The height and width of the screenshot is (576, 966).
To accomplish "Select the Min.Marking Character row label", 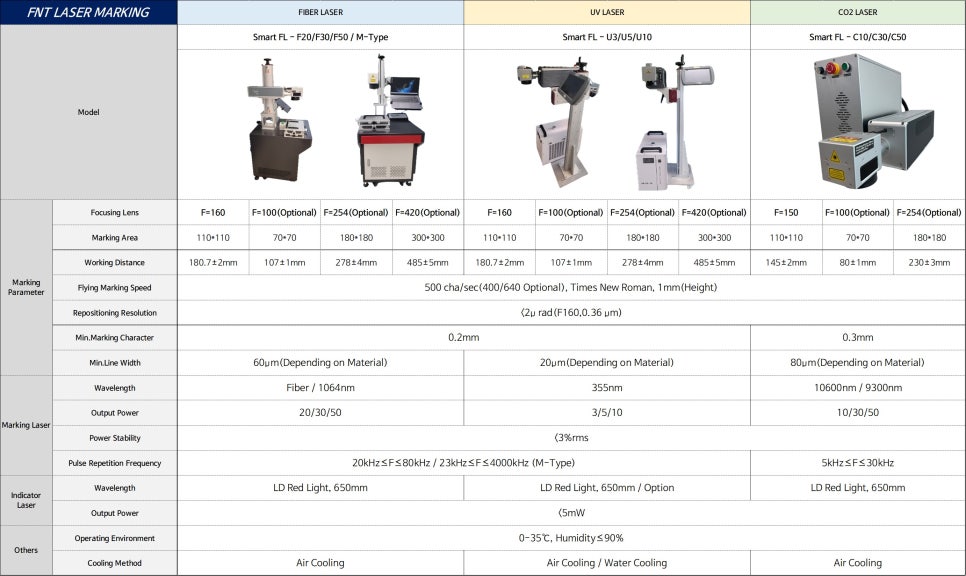I will (x=115, y=338).
